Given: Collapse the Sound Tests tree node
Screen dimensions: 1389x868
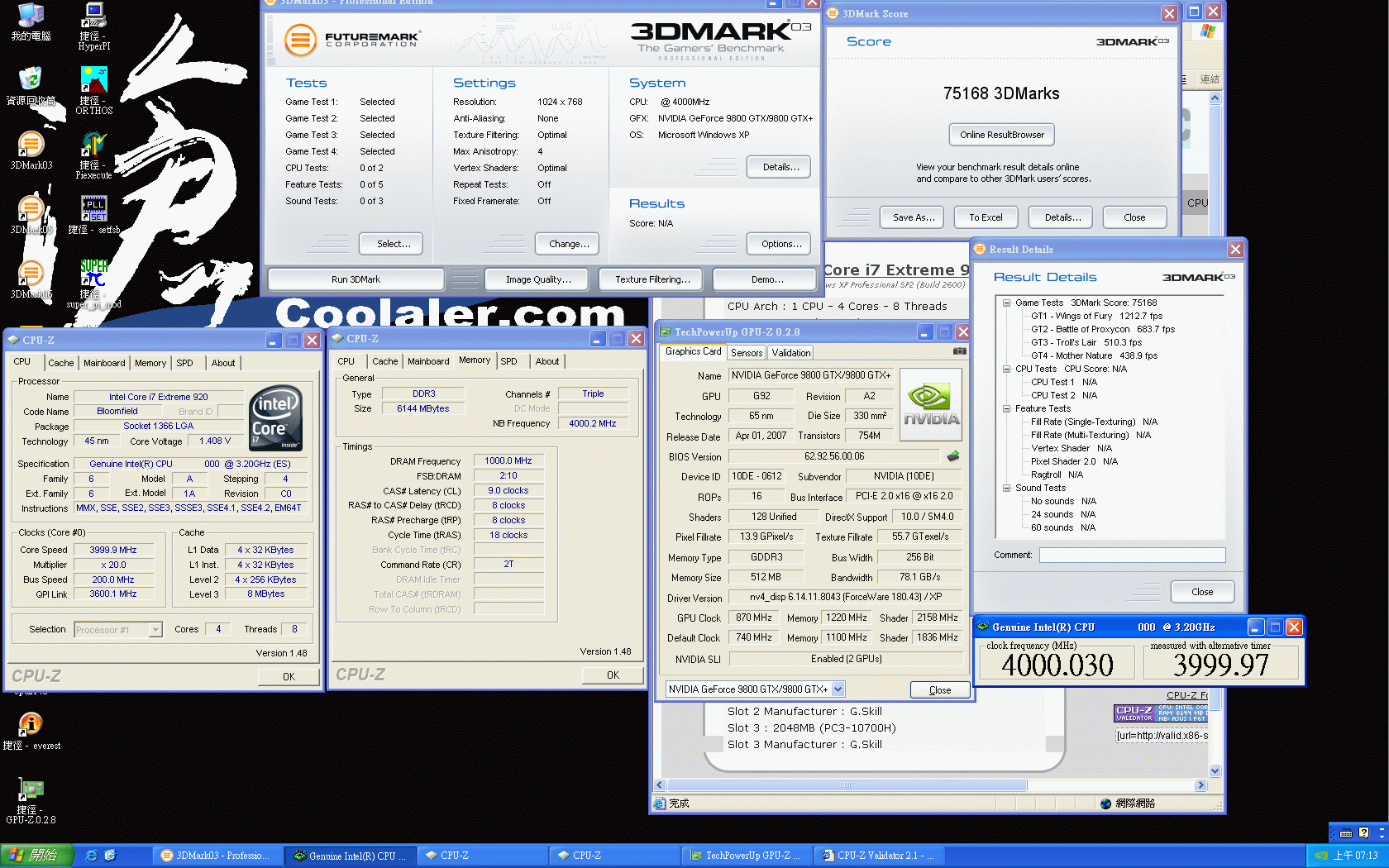Looking at the screenshot, I should (x=1006, y=489).
